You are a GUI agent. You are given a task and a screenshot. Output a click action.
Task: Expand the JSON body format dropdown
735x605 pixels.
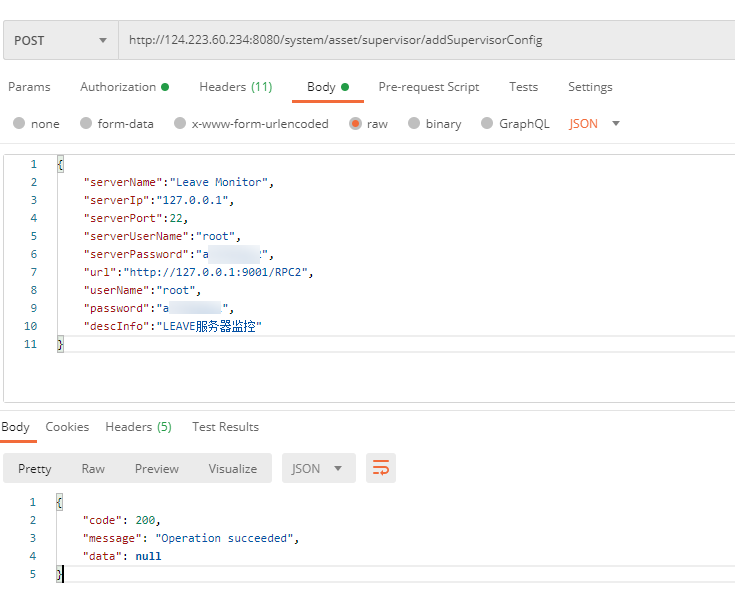coord(595,124)
